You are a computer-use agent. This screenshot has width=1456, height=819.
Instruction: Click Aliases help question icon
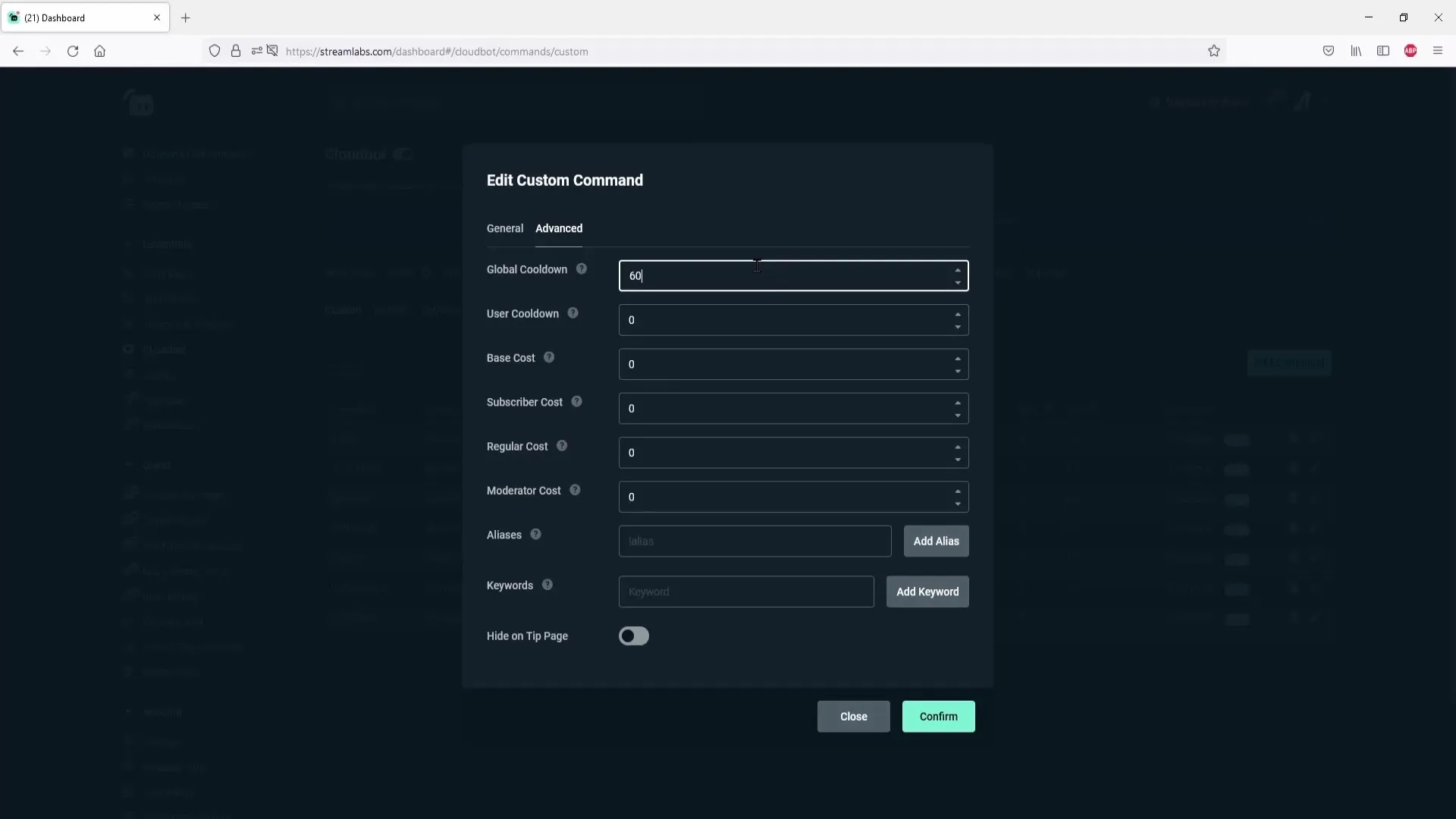coord(536,535)
